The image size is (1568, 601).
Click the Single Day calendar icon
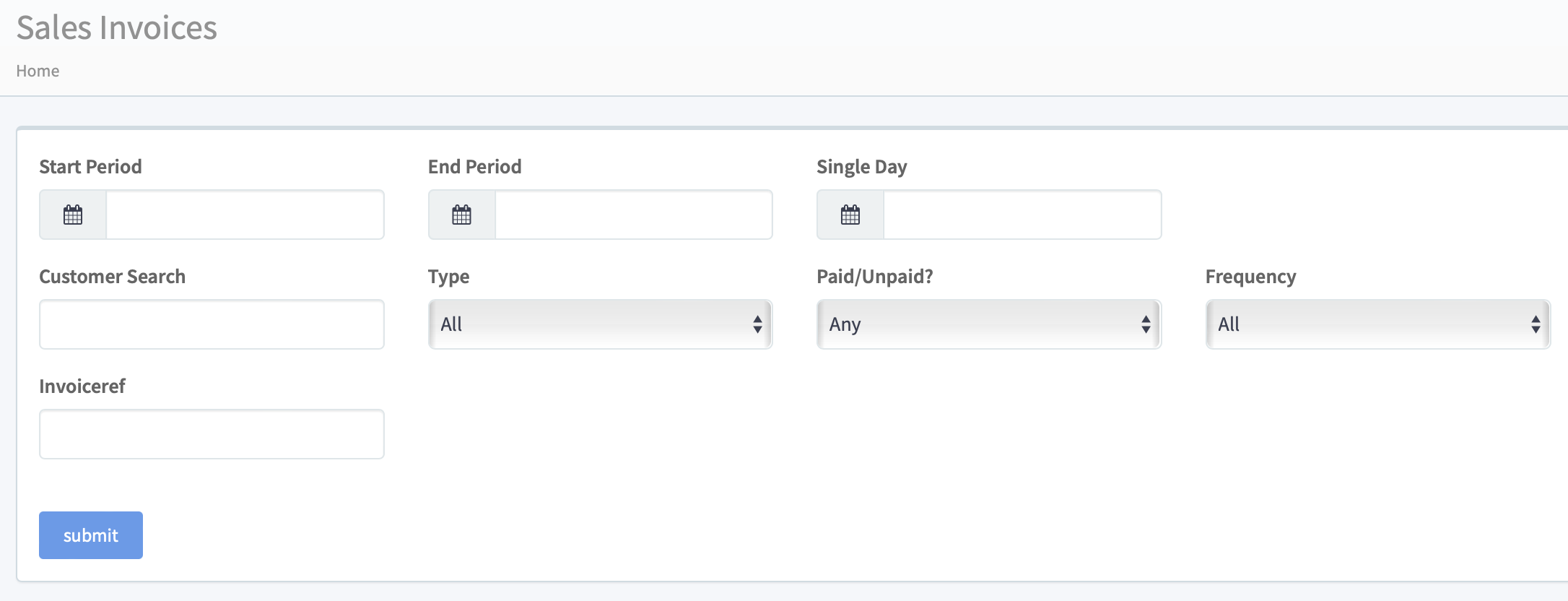tap(850, 215)
